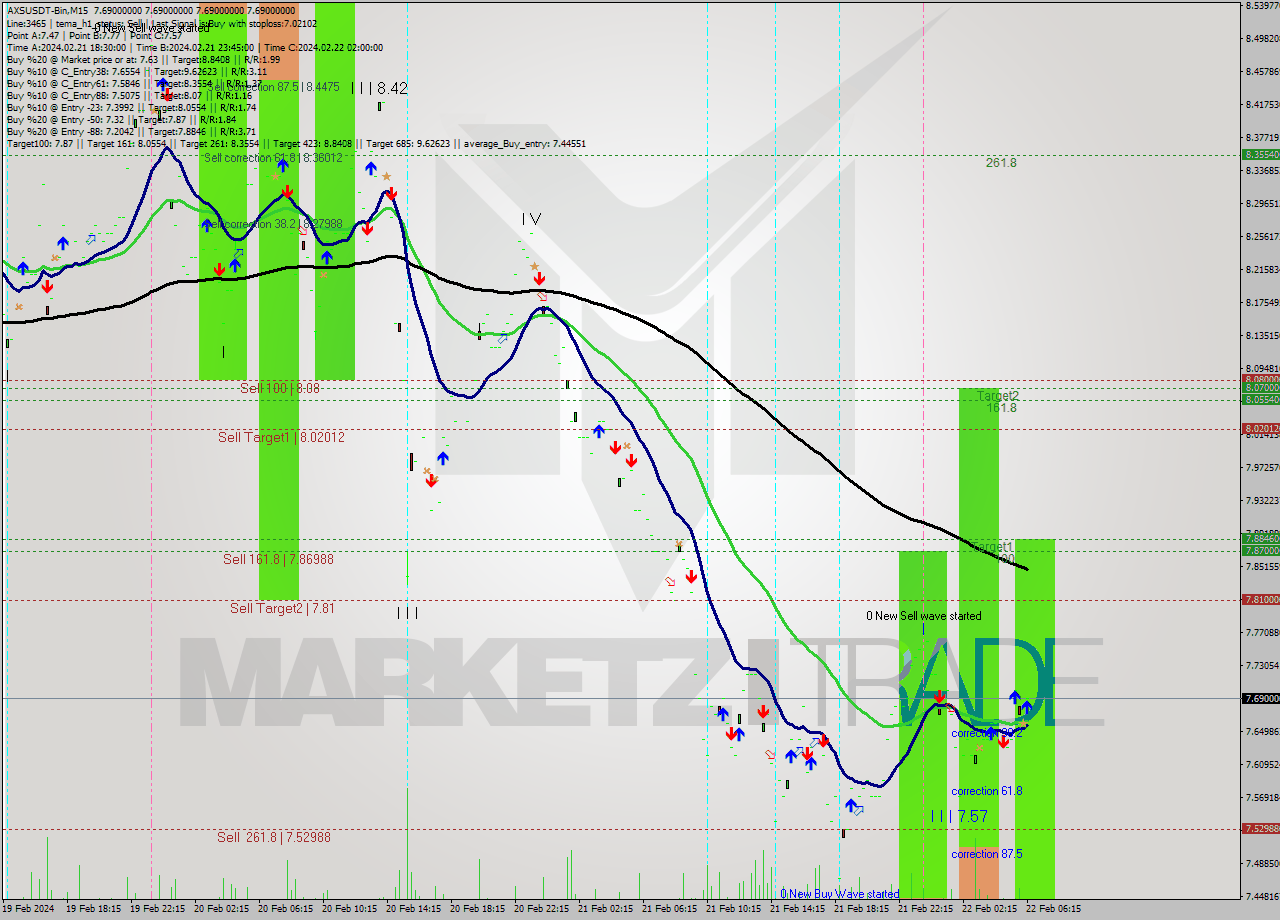The height and width of the screenshot is (920, 1280).
Task: Click the Buy %10 @ C_Entry88 line
Action: 129,95
